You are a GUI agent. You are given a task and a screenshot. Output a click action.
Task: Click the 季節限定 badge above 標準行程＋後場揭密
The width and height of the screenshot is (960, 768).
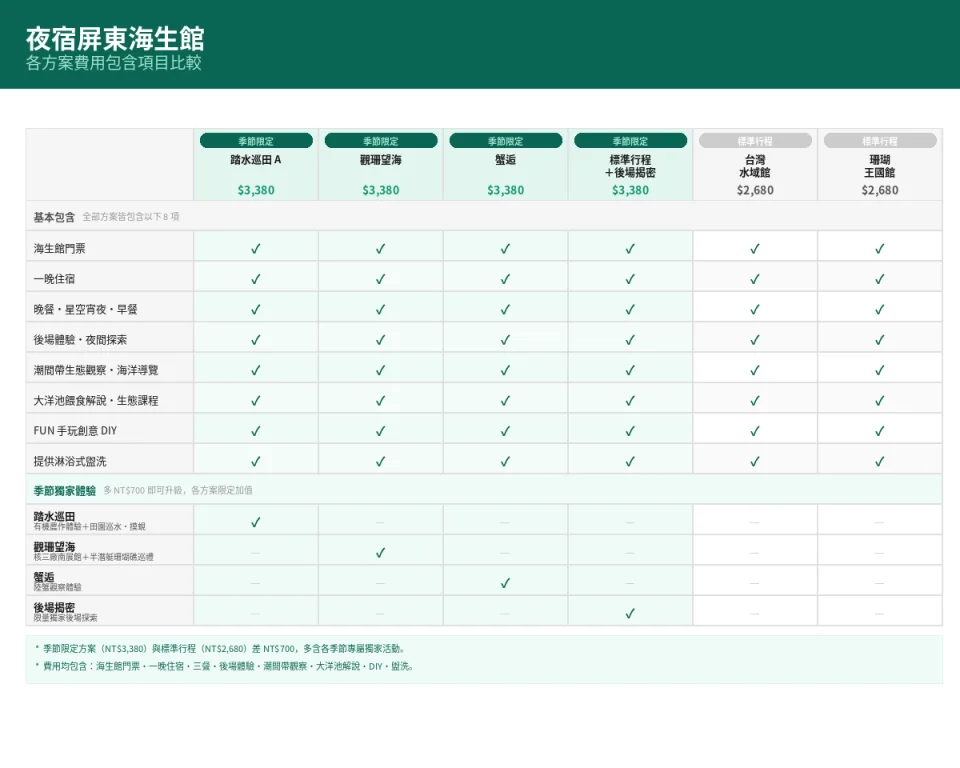pos(631,141)
